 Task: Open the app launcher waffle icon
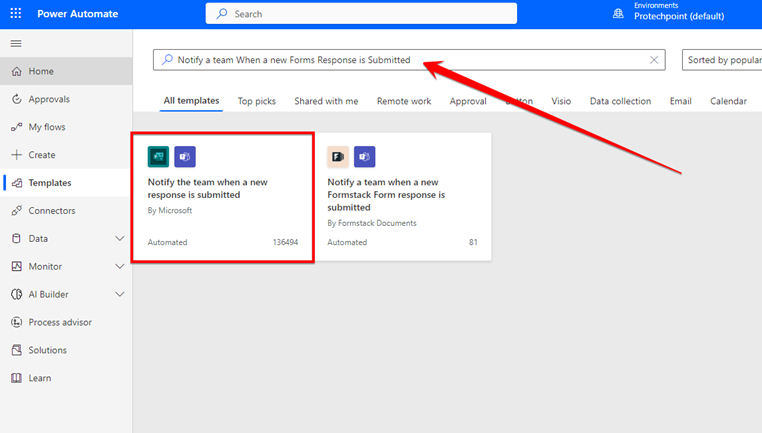[x=16, y=14]
